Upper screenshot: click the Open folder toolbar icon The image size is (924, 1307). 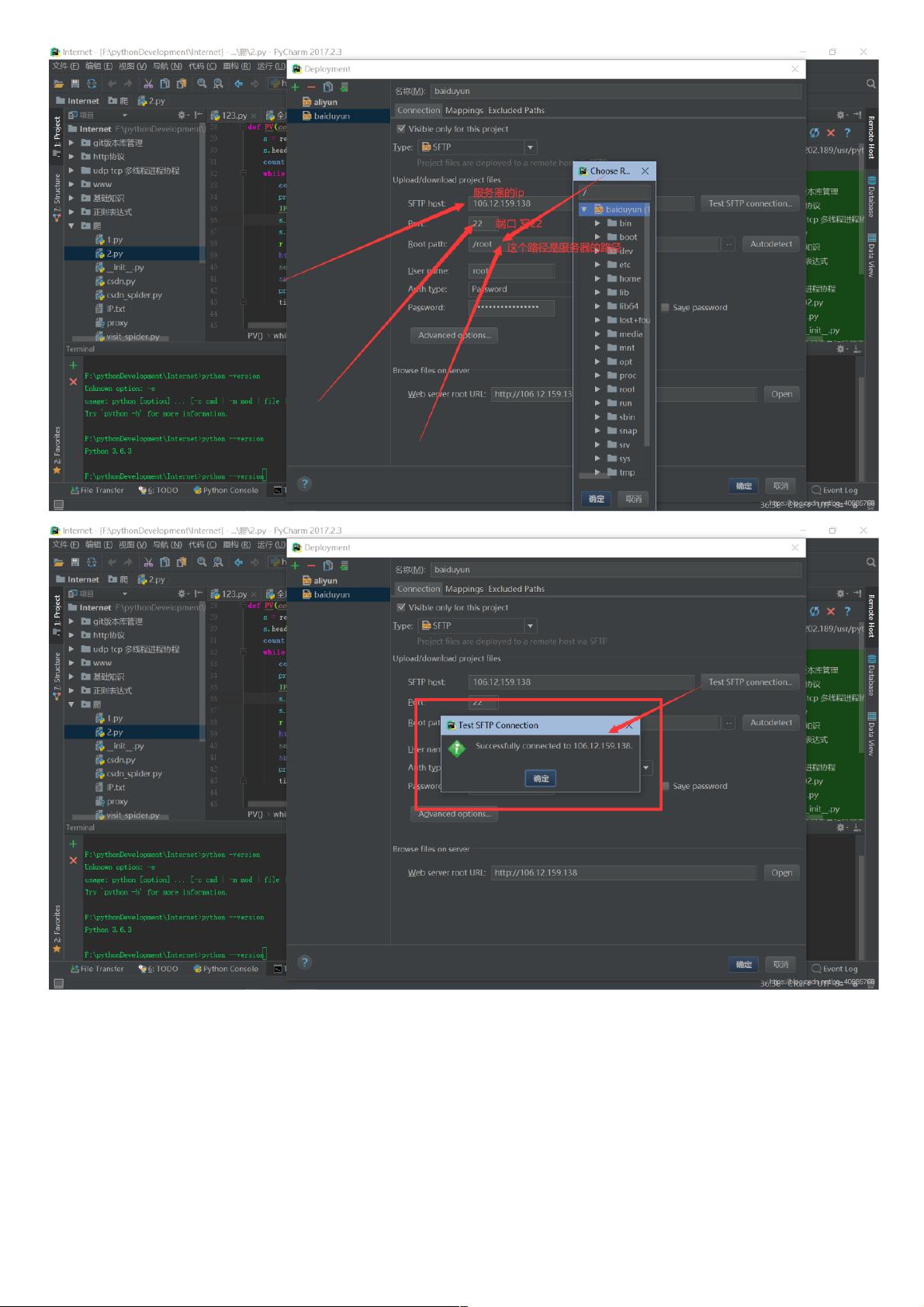point(59,84)
